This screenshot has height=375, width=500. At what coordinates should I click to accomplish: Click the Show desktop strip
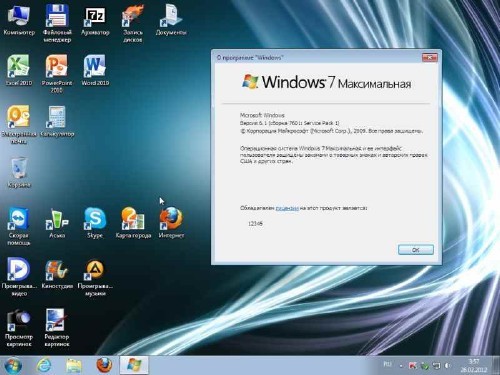(495, 365)
